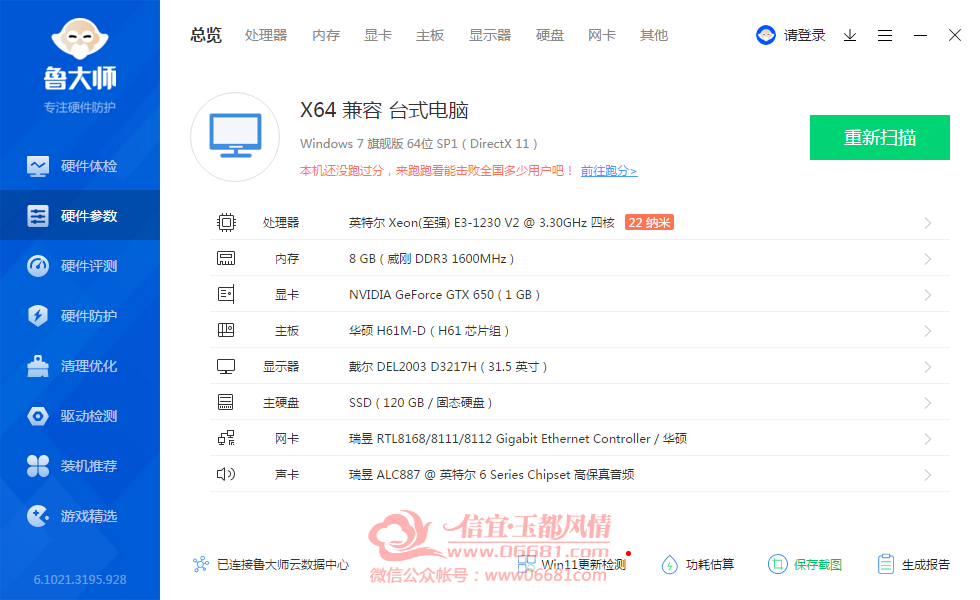Screen dimensions: 980x600
Task: Click 戴尔 DEL2003 D3217H display text
Action: pos(448,367)
